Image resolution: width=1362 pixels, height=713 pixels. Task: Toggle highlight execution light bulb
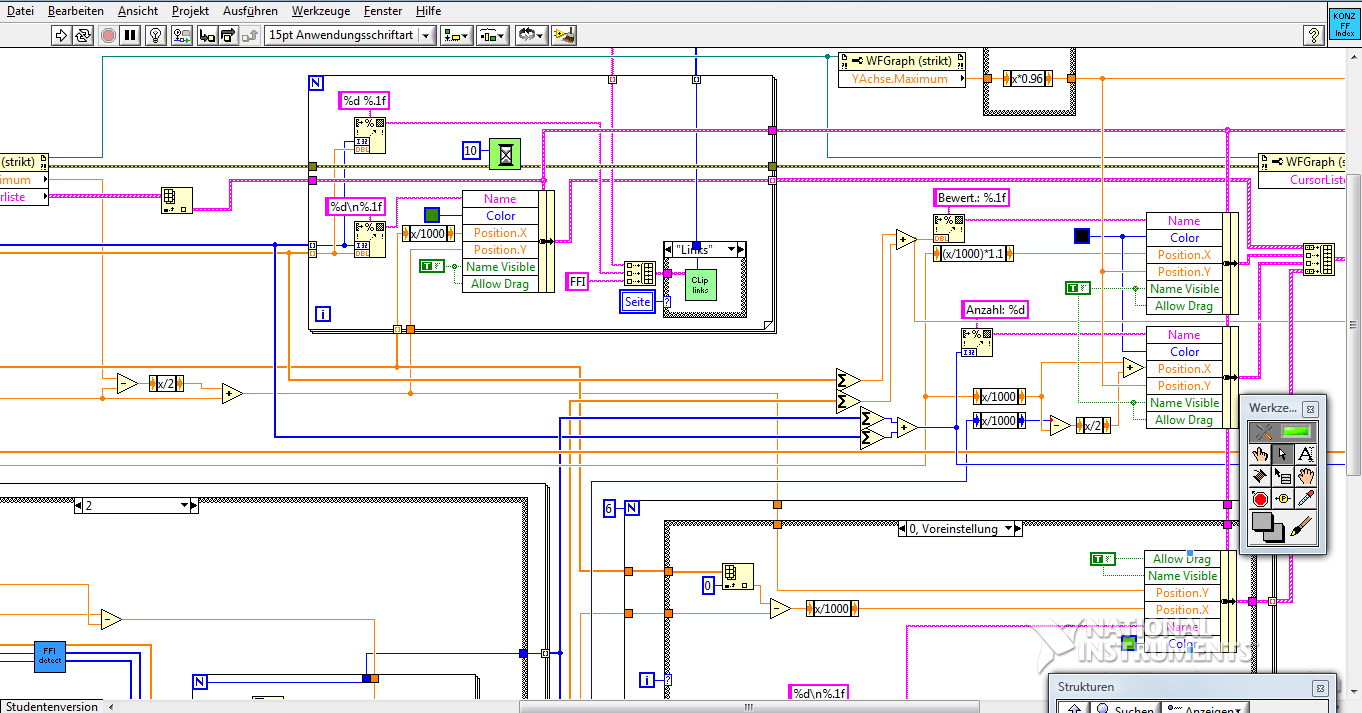[x=155, y=35]
